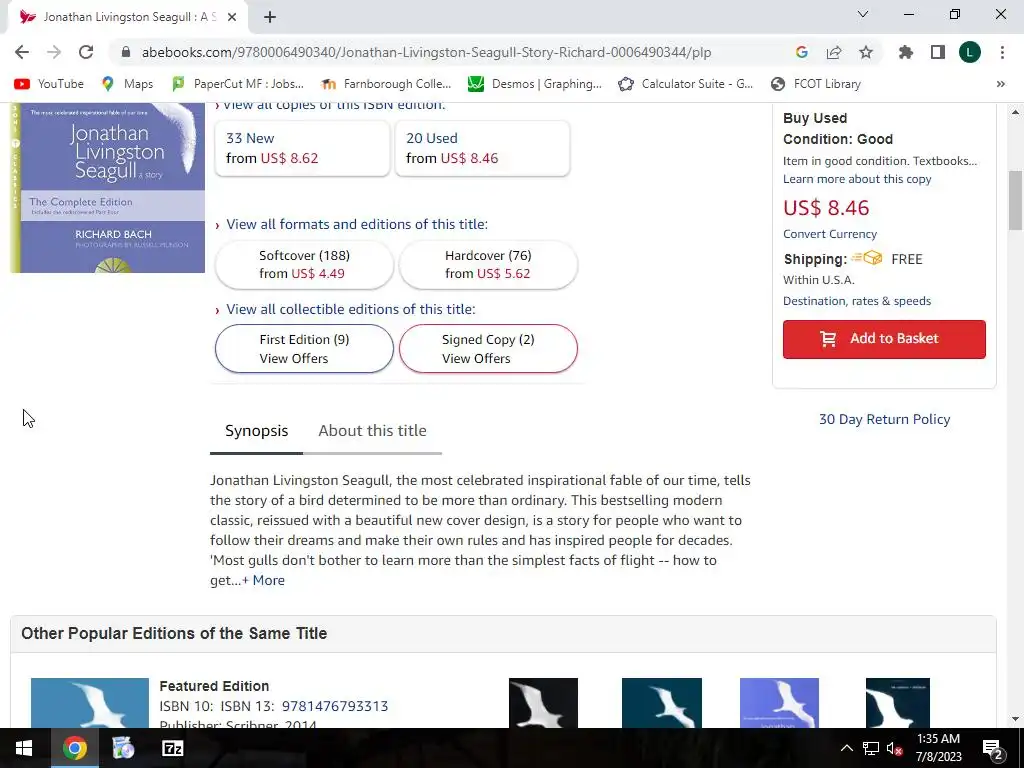The image size is (1024, 768).
Task: Open the Windows Start menu
Action: pos(24,748)
